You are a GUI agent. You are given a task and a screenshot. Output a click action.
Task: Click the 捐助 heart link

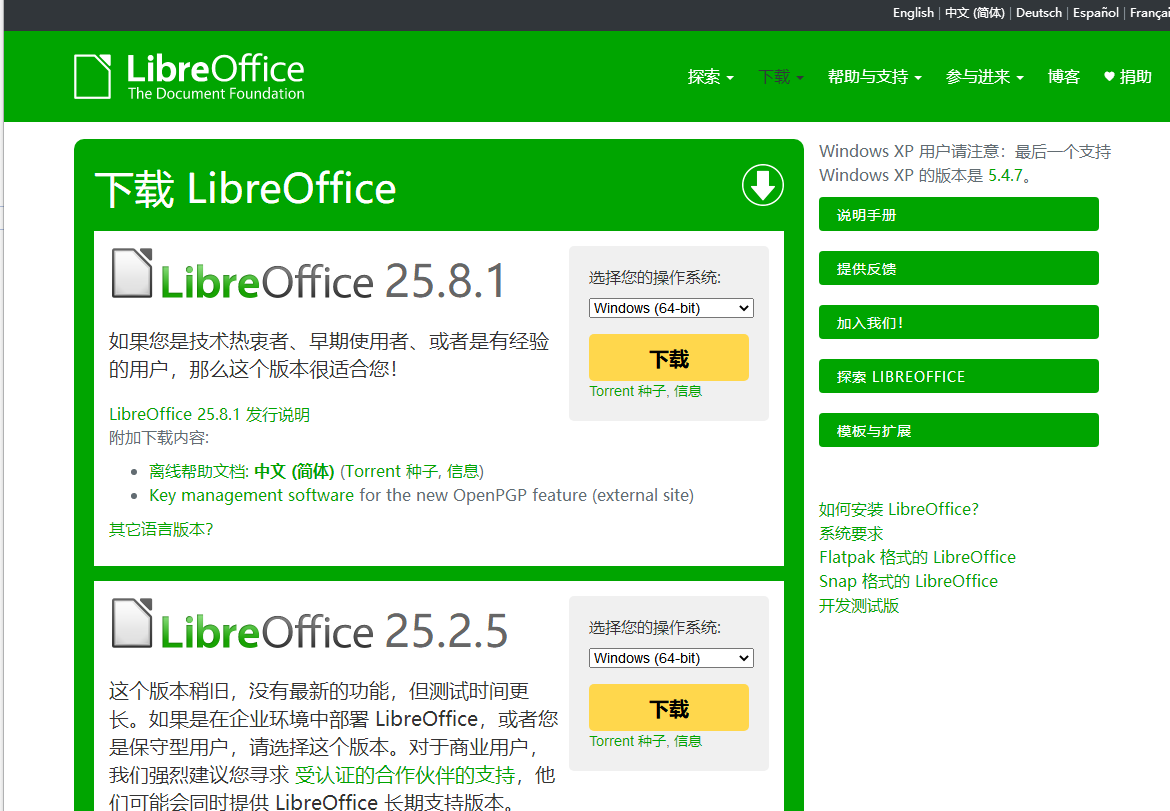(1127, 77)
